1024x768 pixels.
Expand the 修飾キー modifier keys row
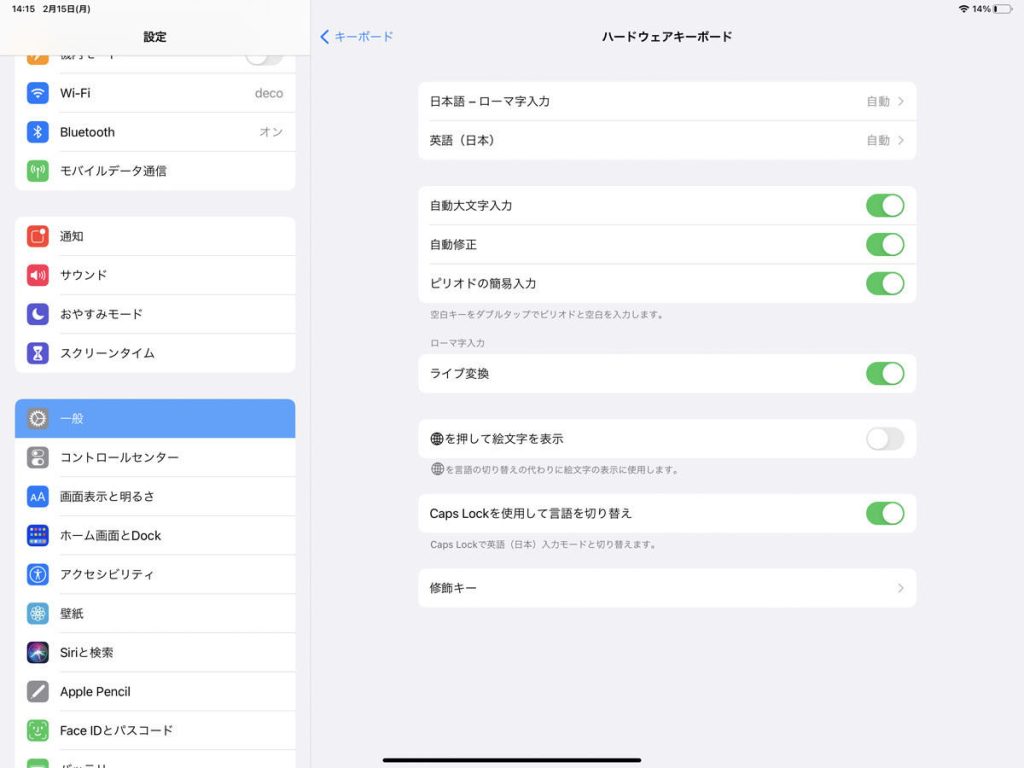pos(666,588)
